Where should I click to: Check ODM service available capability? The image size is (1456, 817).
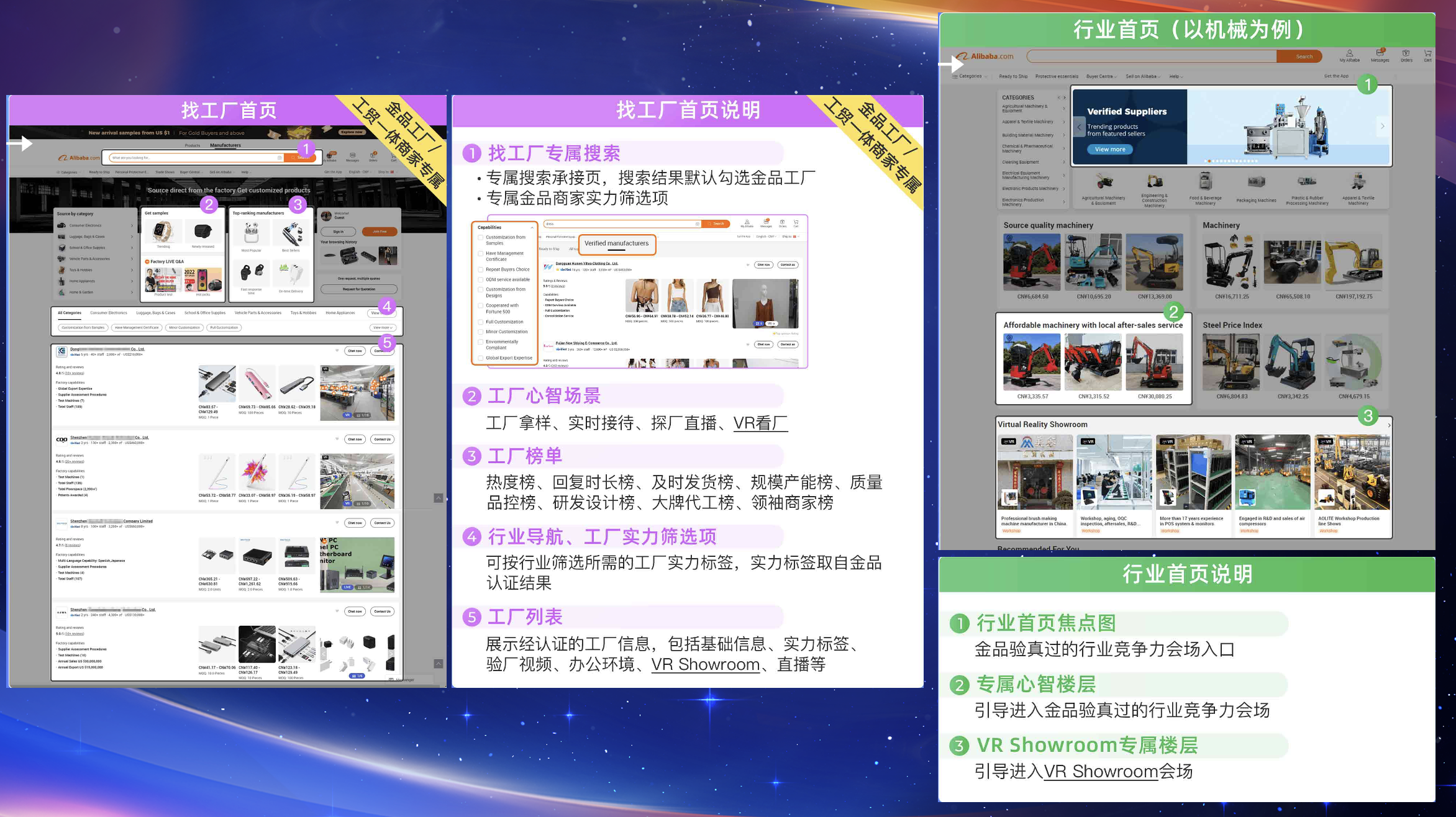pos(480,279)
